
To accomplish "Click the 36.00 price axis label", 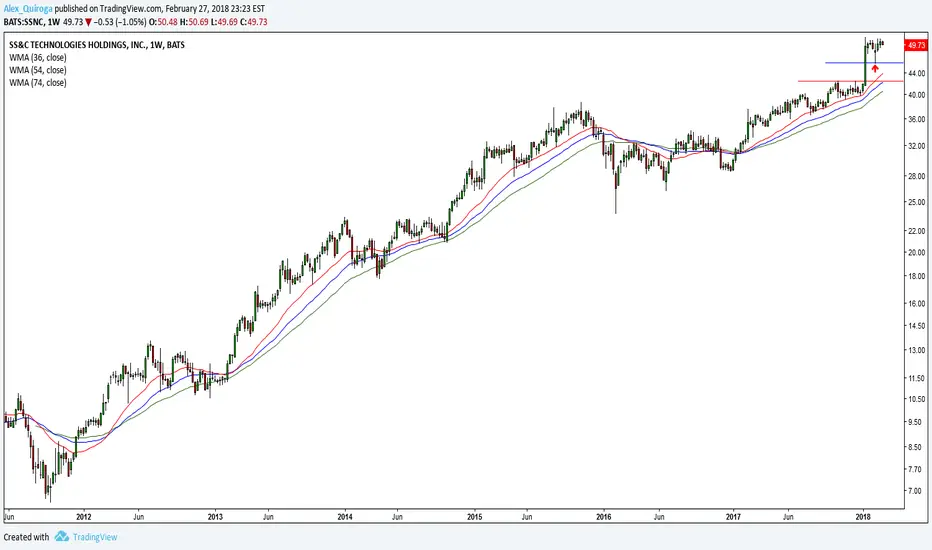I will pyautogui.click(x=917, y=119).
